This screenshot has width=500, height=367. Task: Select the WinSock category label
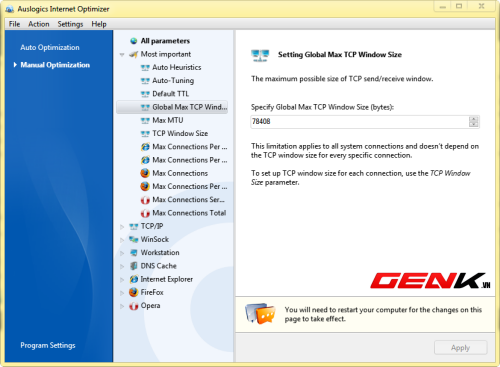(x=155, y=239)
